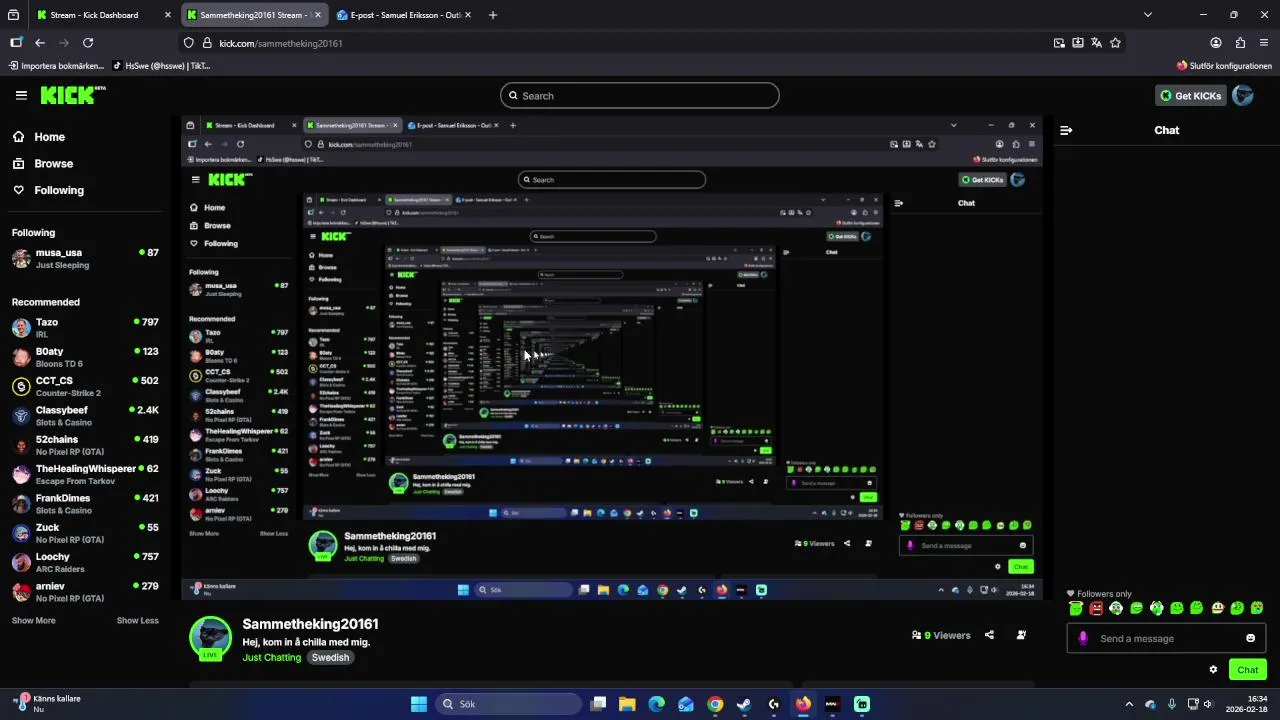This screenshot has width=1280, height=720.
Task: Click Show More in sidebar
Action: [34, 620]
